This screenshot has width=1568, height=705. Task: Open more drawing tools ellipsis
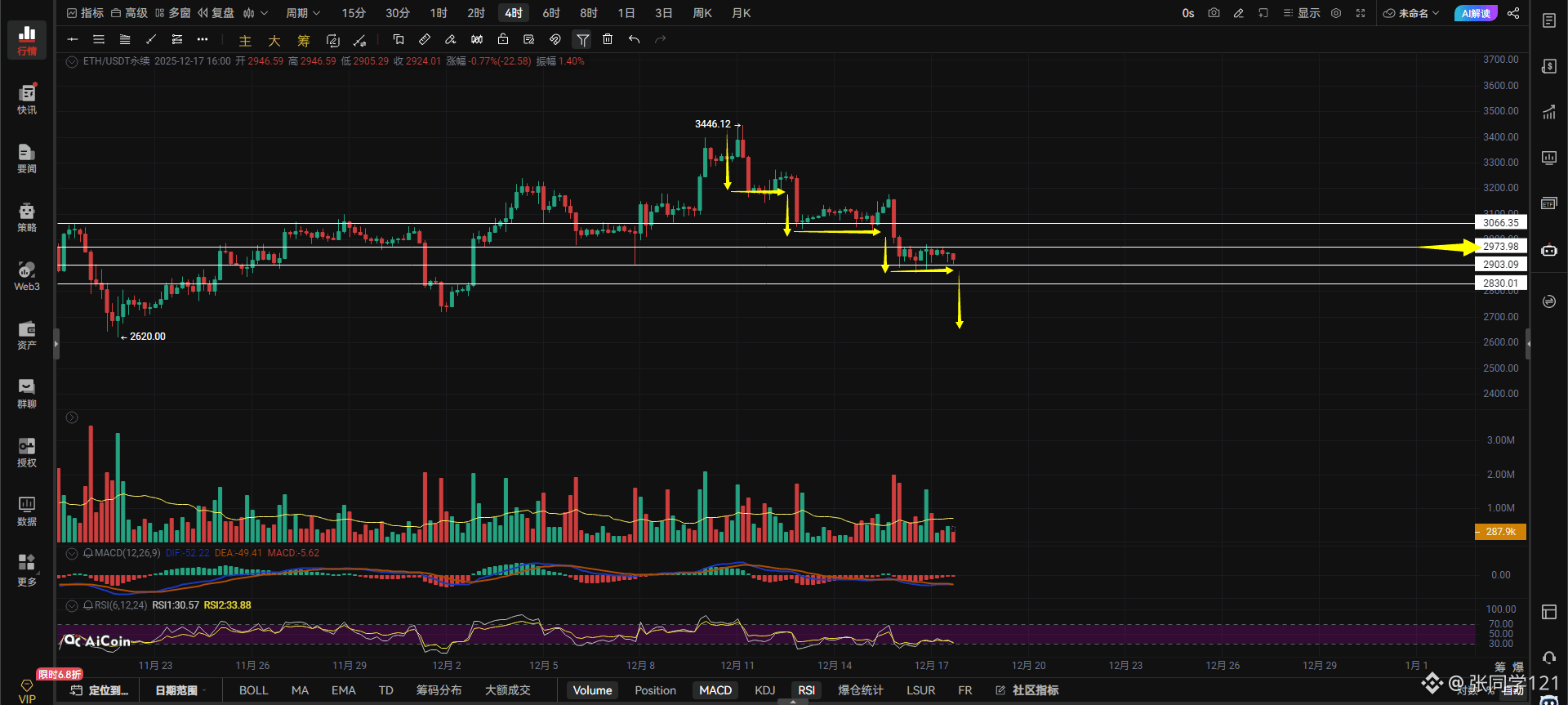(203, 39)
